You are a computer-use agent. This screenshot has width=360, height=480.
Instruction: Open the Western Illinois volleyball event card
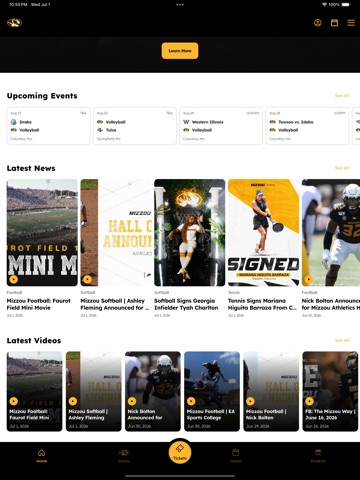(x=221, y=126)
